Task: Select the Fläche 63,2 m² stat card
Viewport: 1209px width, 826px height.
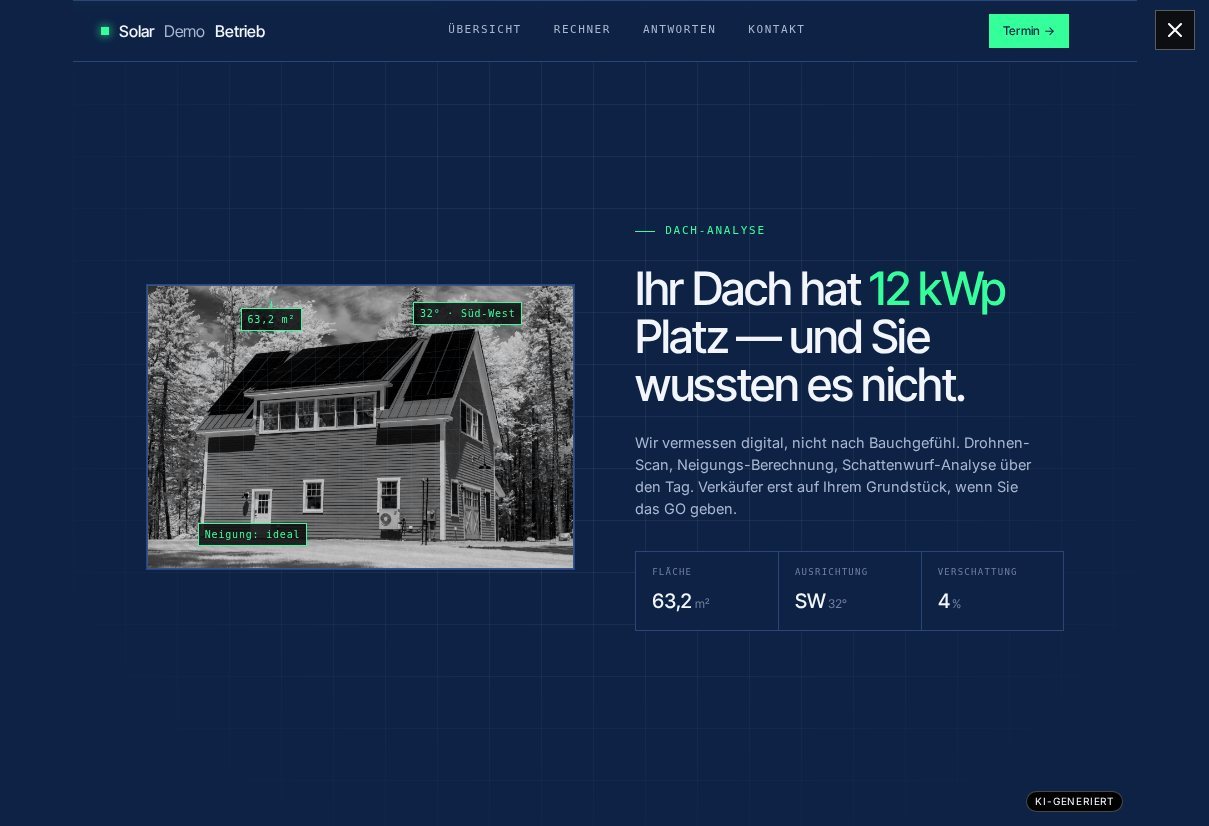Action: (707, 591)
